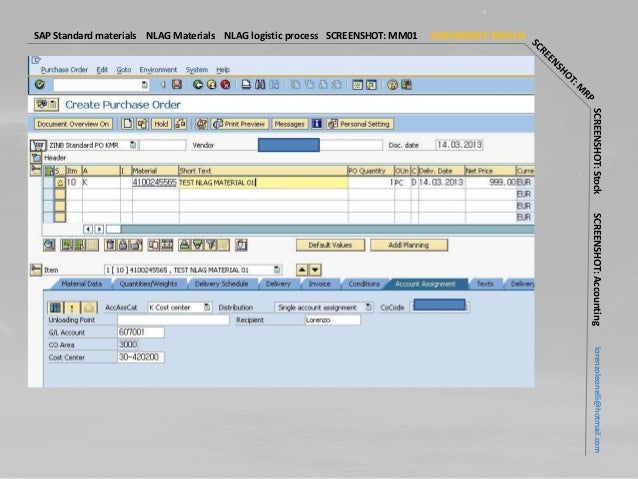Open the Environment menu
Image resolution: width=638 pixels, height=479 pixels.
pyautogui.click(x=158, y=70)
